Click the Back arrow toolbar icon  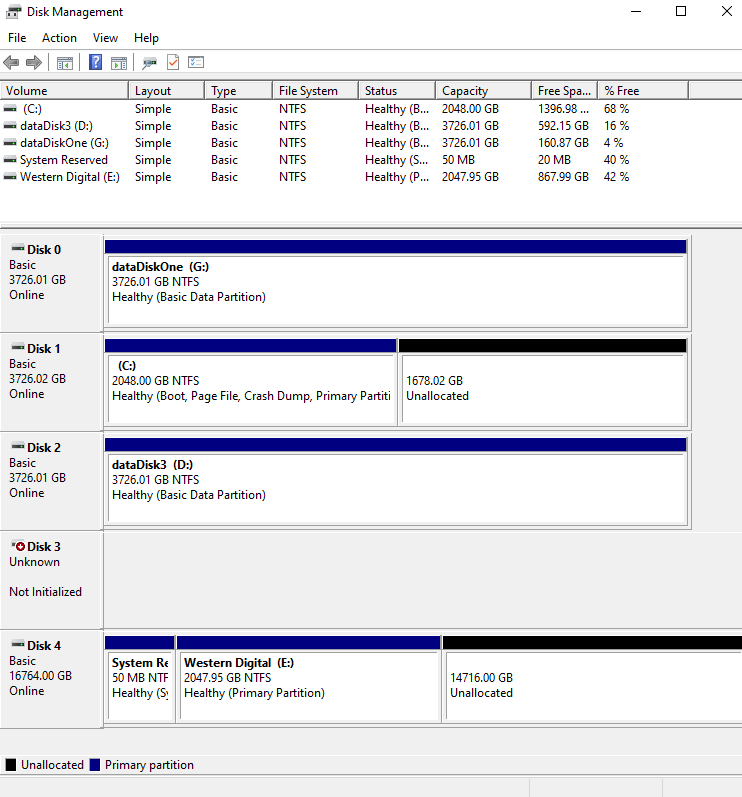[11, 63]
